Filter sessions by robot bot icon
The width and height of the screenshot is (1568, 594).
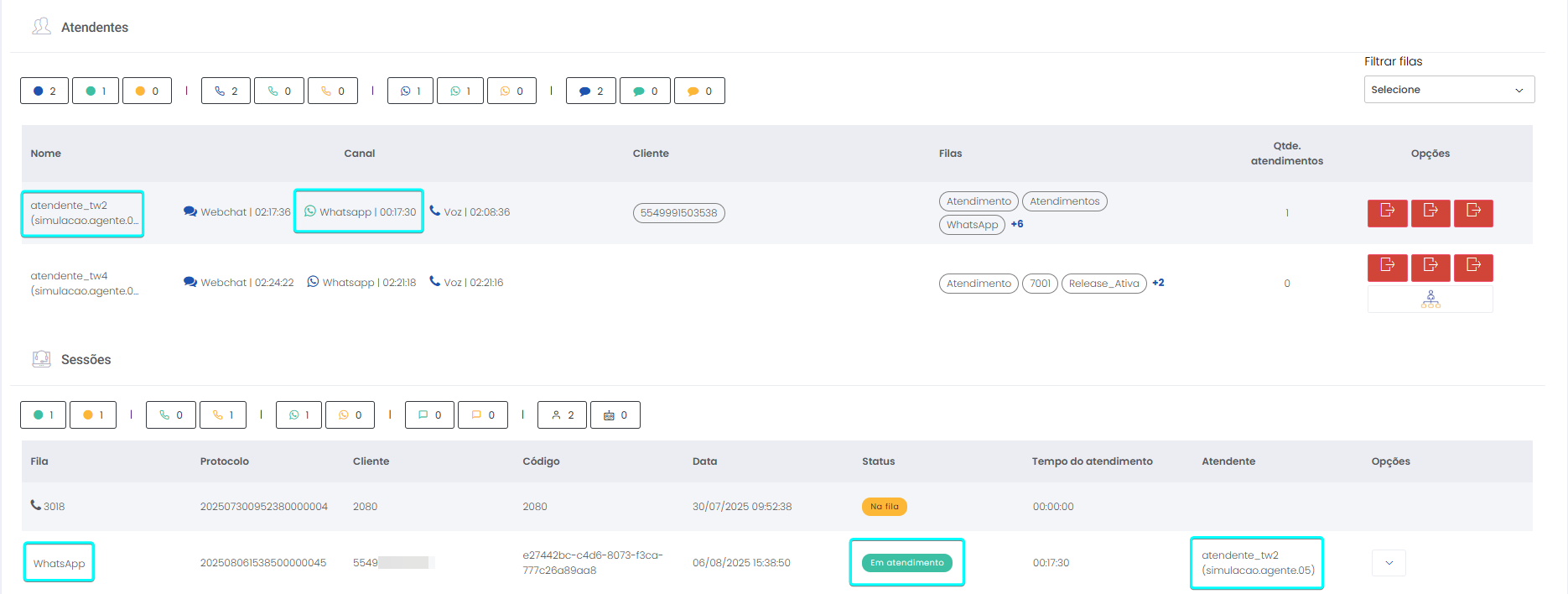click(615, 415)
